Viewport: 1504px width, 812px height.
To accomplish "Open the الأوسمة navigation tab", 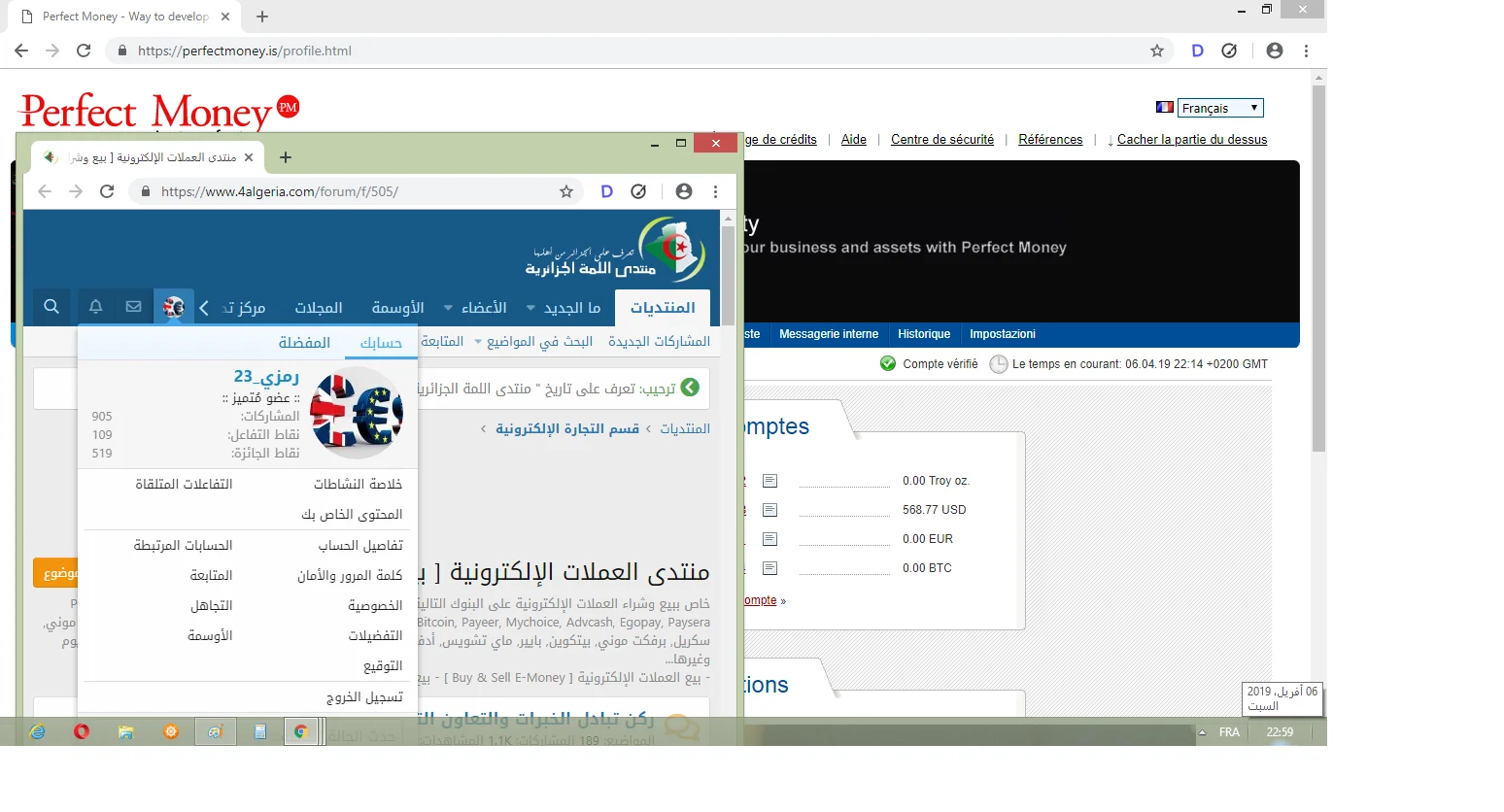I will [x=397, y=308].
